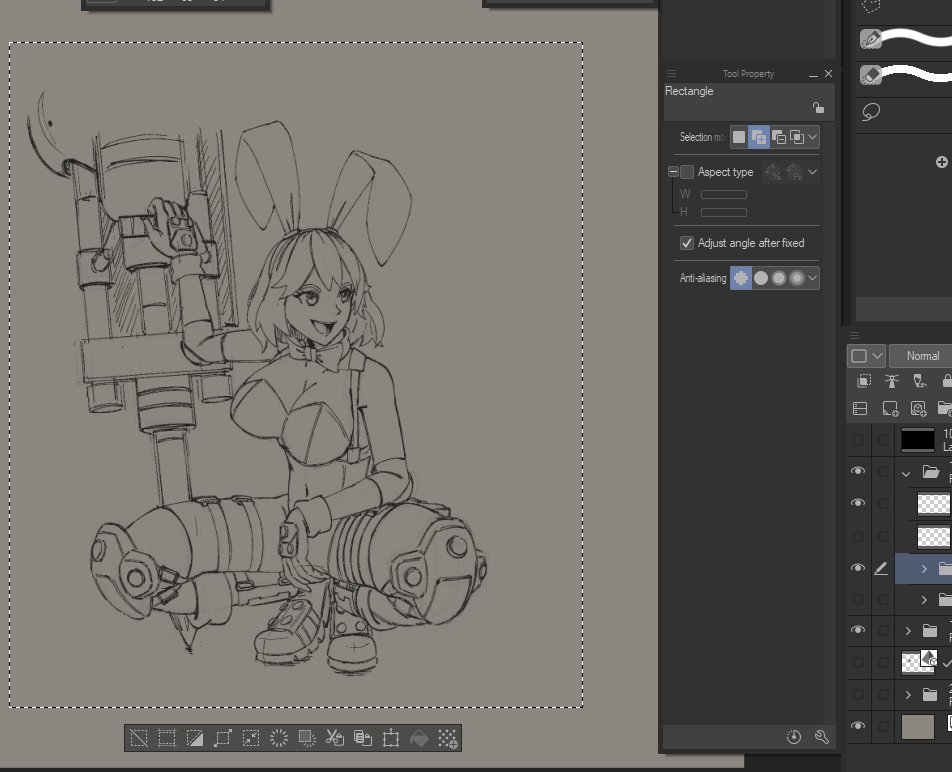Click Expand selected area icon
This screenshot has width=952, height=772.
pyautogui.click(x=223, y=738)
